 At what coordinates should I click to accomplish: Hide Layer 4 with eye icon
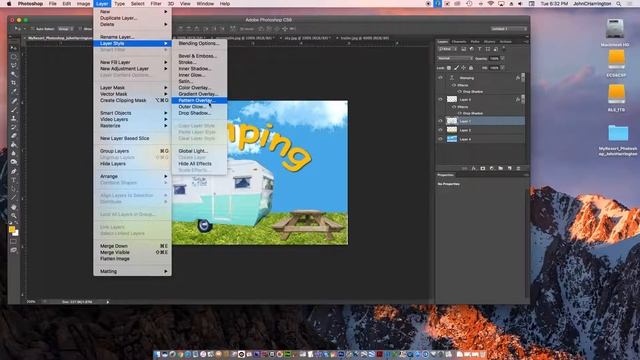click(x=440, y=139)
